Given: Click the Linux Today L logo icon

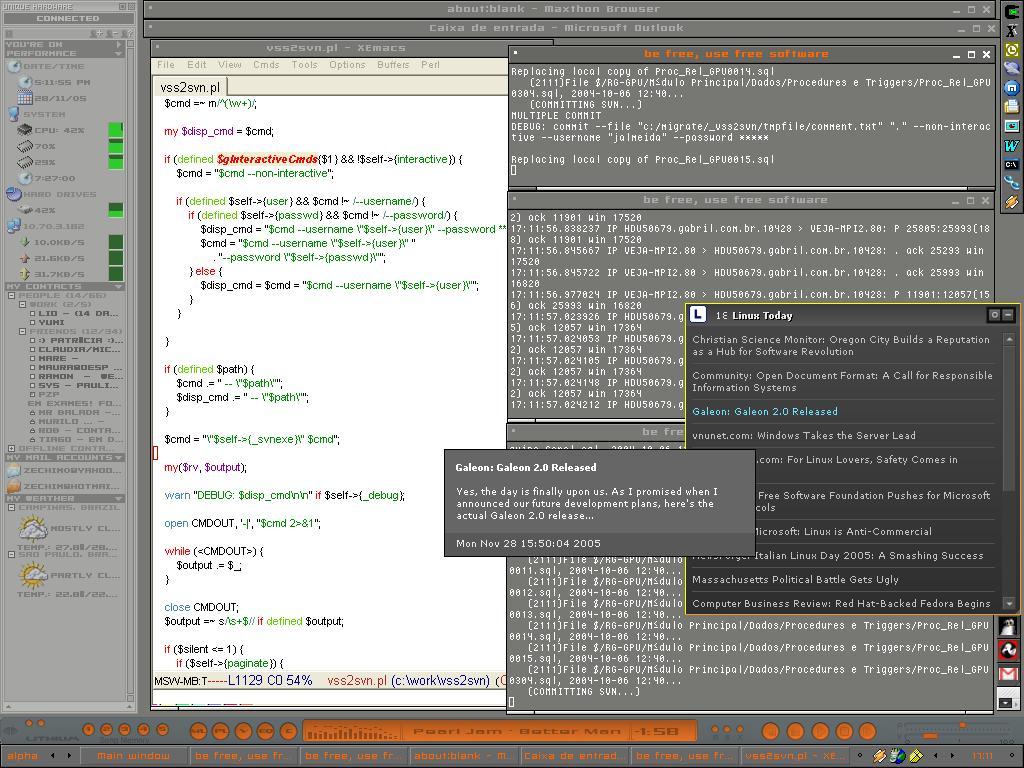Looking at the screenshot, I should (x=698, y=315).
